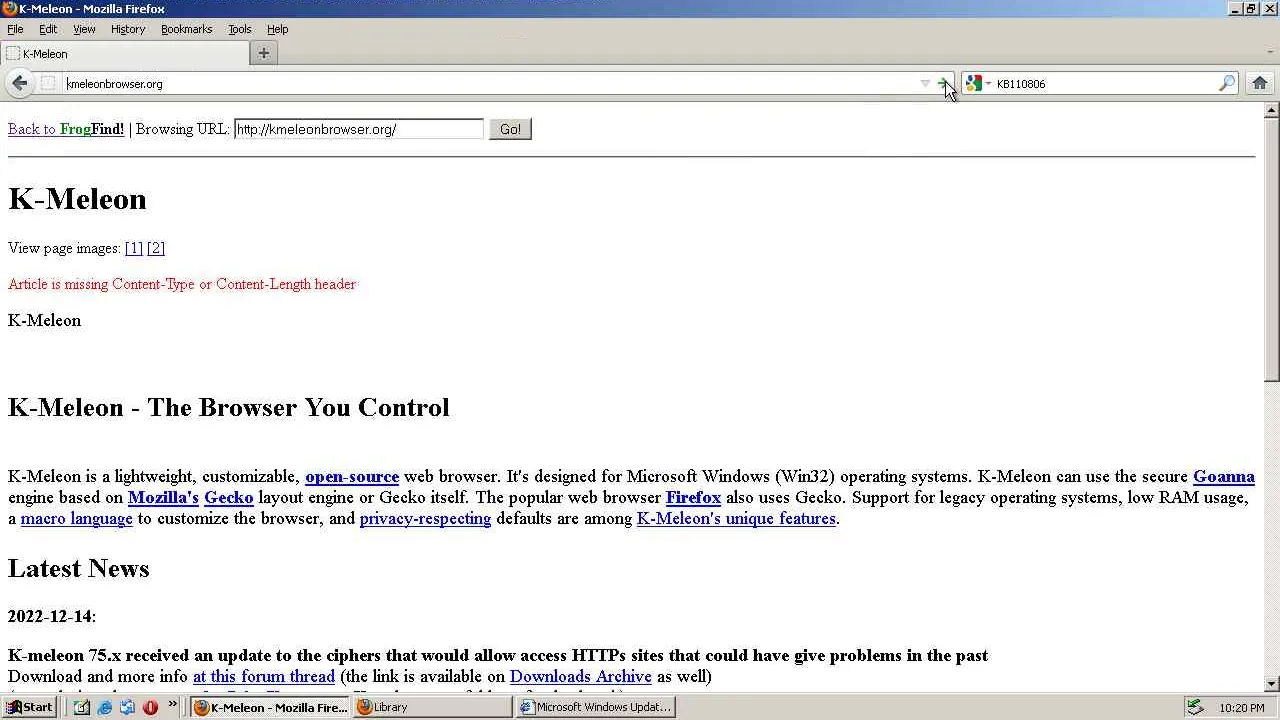Launch Internet Explorer from quick launch
1280x720 pixels.
(x=104, y=707)
